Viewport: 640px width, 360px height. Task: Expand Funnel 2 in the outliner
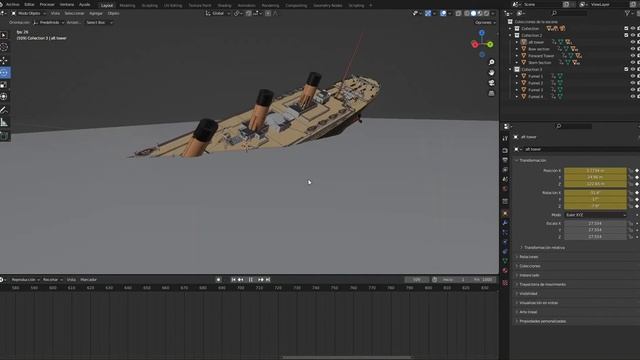coord(517,83)
